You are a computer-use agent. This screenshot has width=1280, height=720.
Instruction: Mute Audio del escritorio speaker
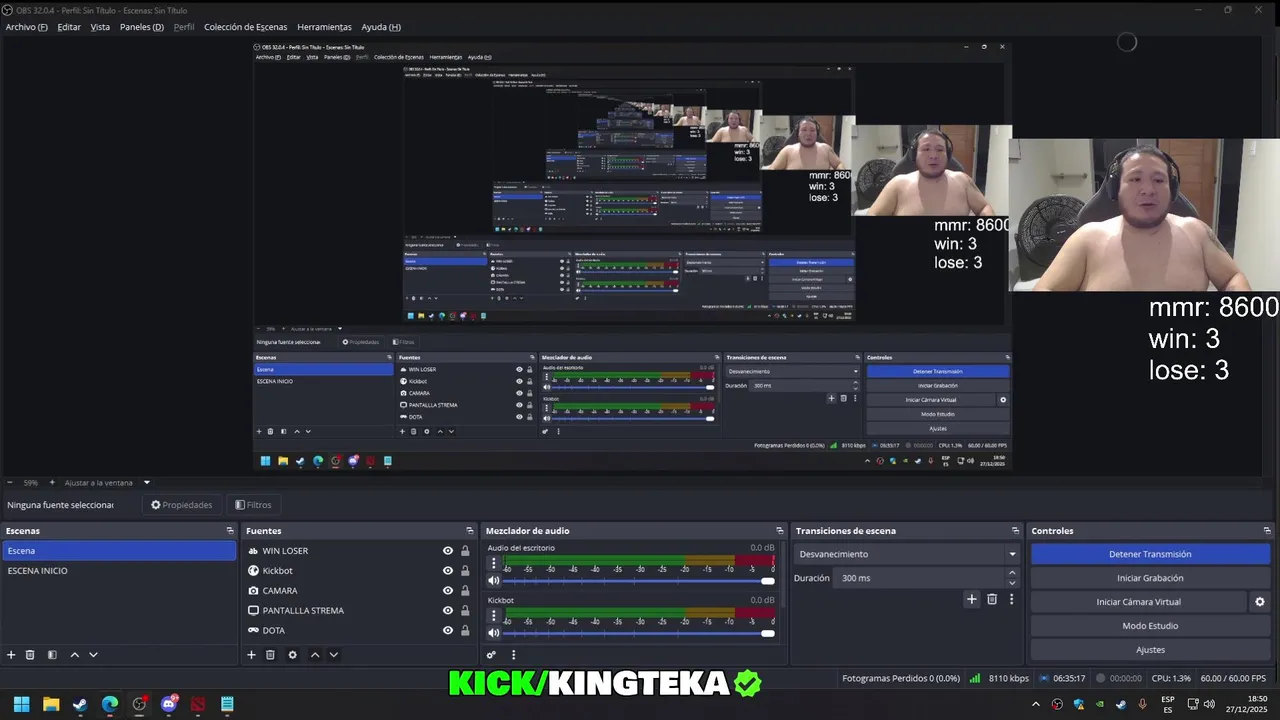coord(493,580)
